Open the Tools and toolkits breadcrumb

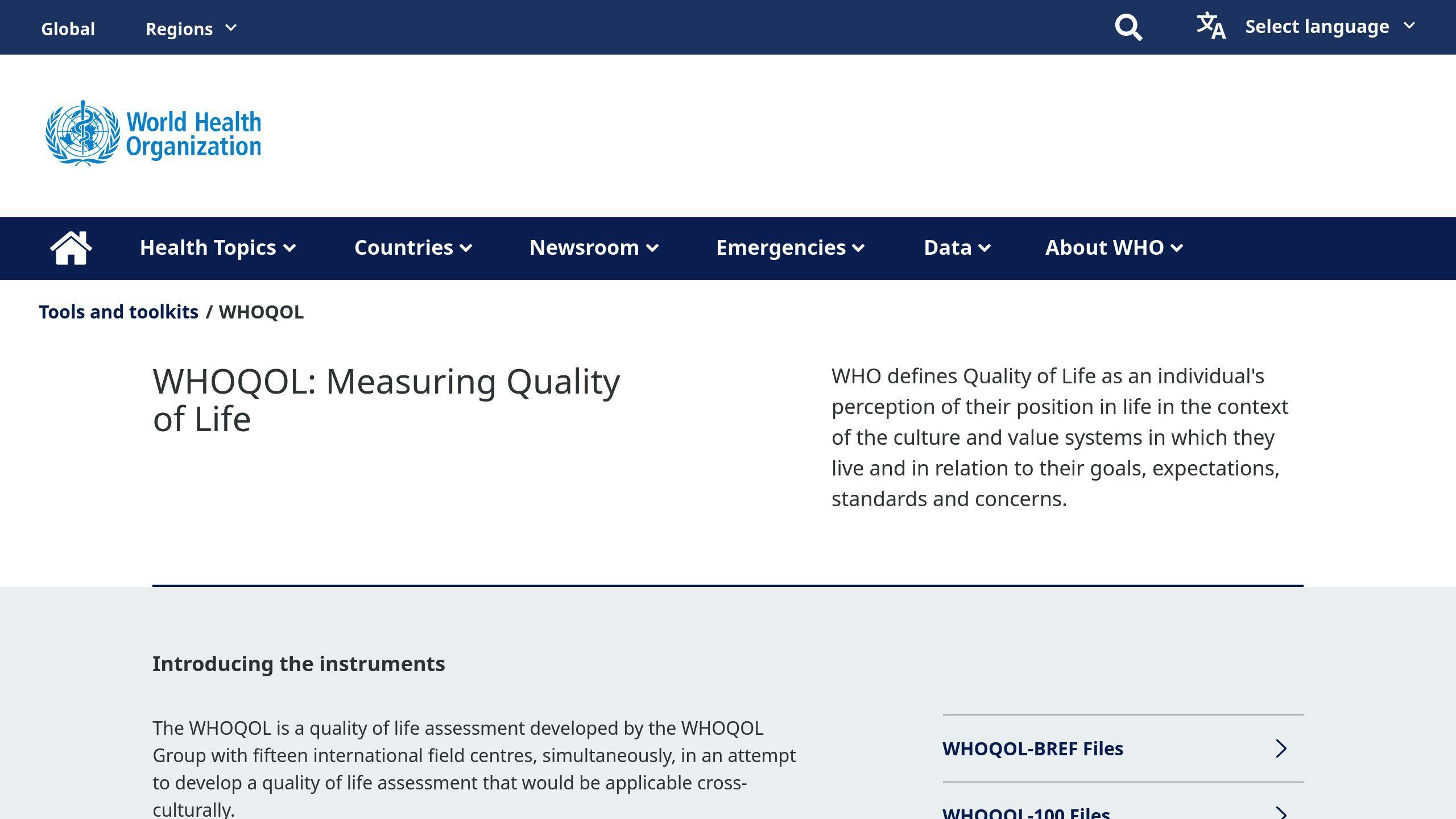click(118, 312)
